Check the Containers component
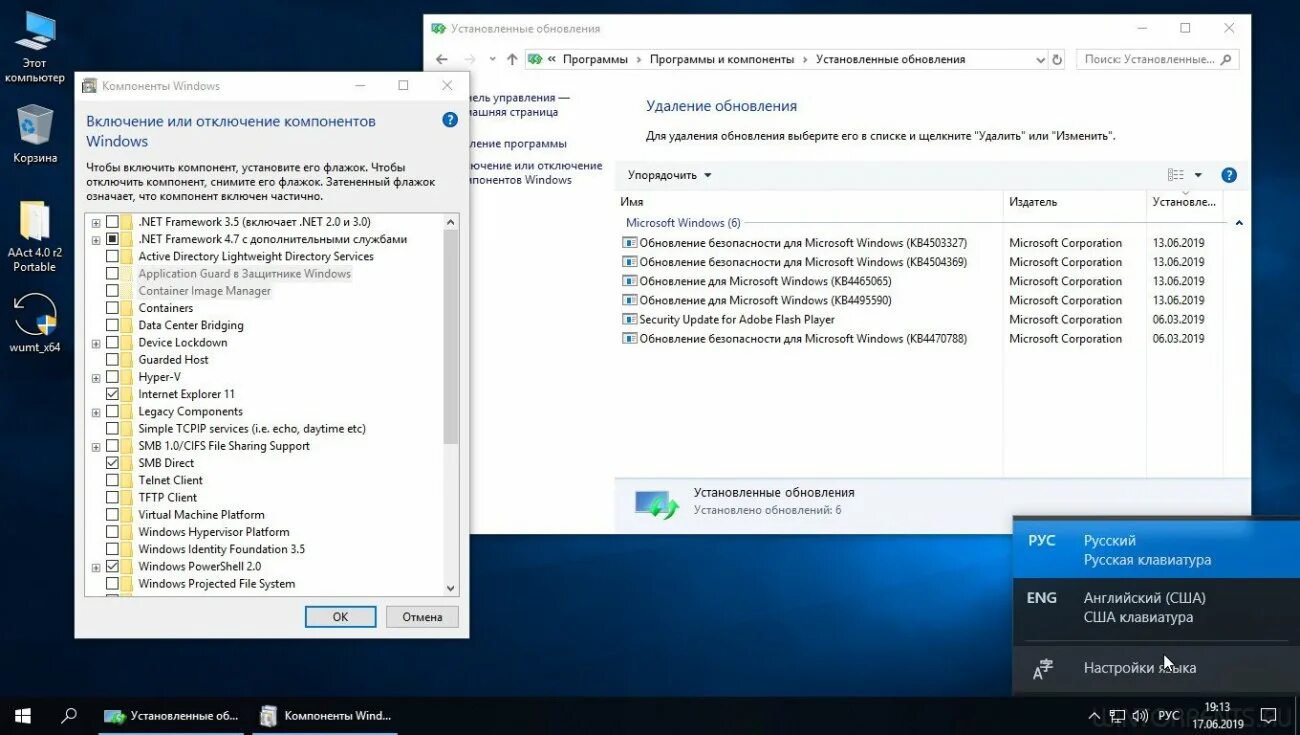1300x735 pixels. pyautogui.click(x=112, y=308)
